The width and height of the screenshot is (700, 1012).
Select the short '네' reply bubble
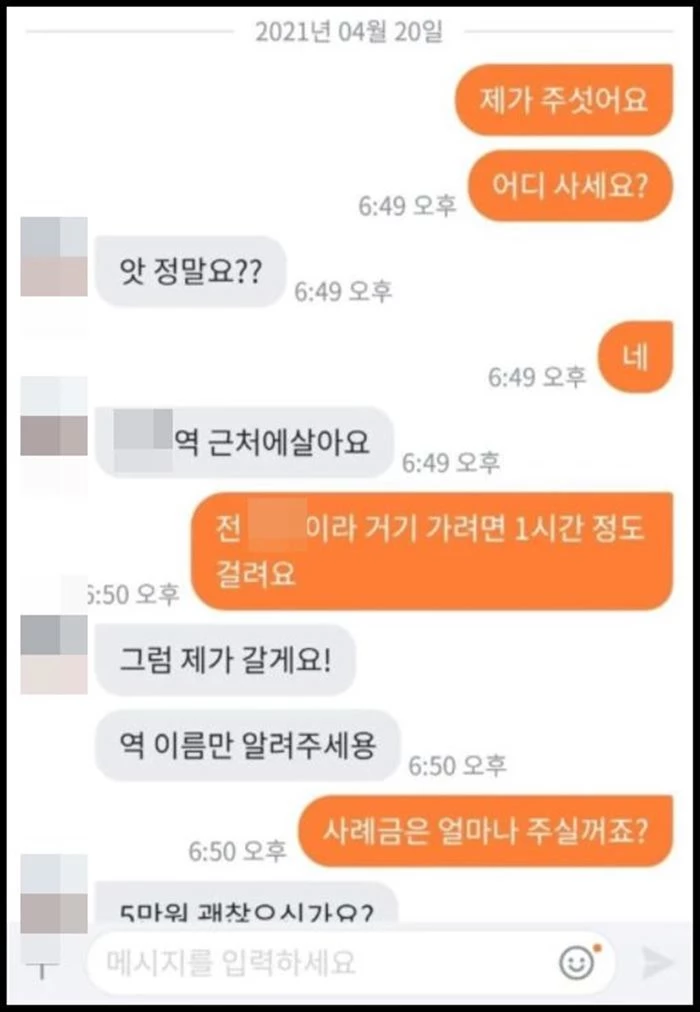(x=635, y=357)
